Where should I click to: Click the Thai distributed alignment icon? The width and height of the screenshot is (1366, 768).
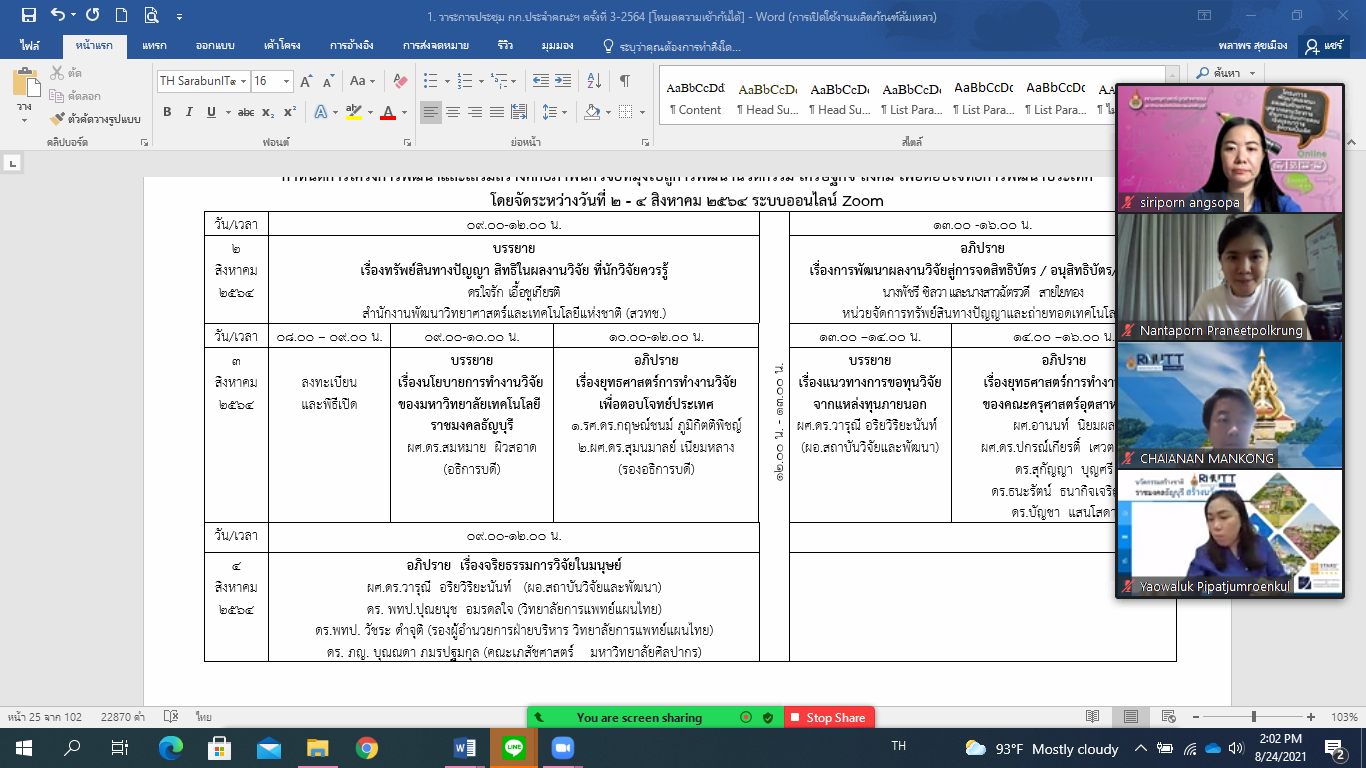[x=518, y=112]
